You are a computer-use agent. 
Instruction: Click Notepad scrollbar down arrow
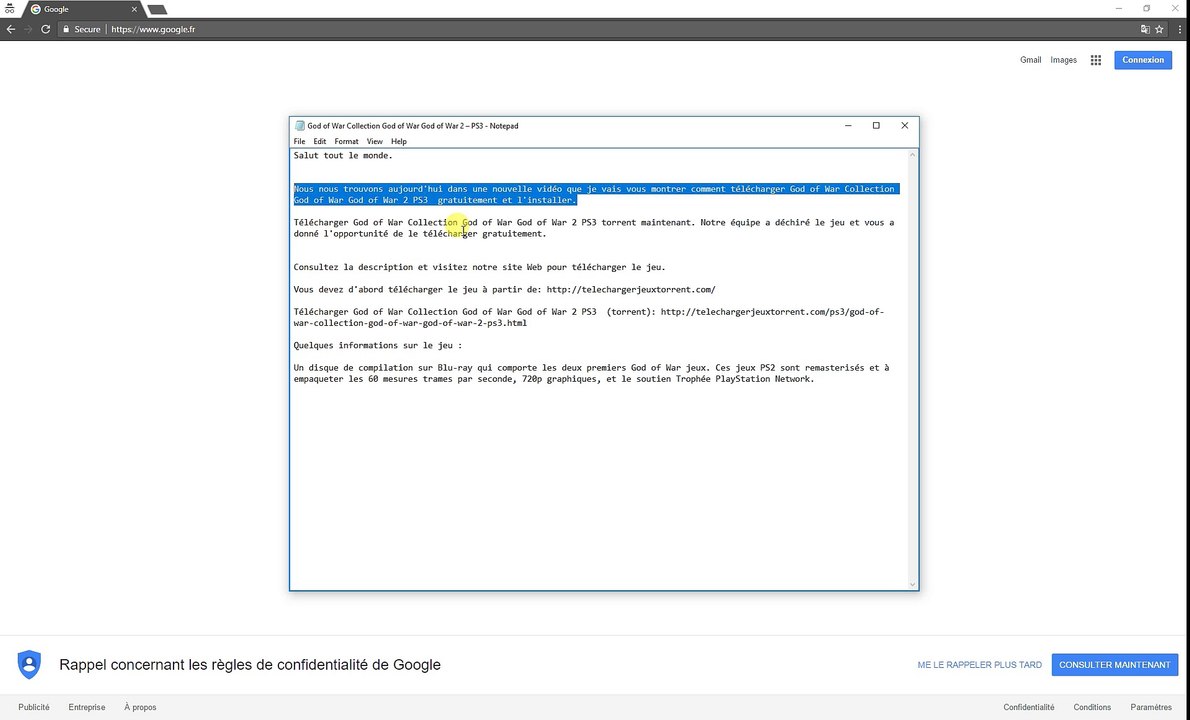[912, 584]
